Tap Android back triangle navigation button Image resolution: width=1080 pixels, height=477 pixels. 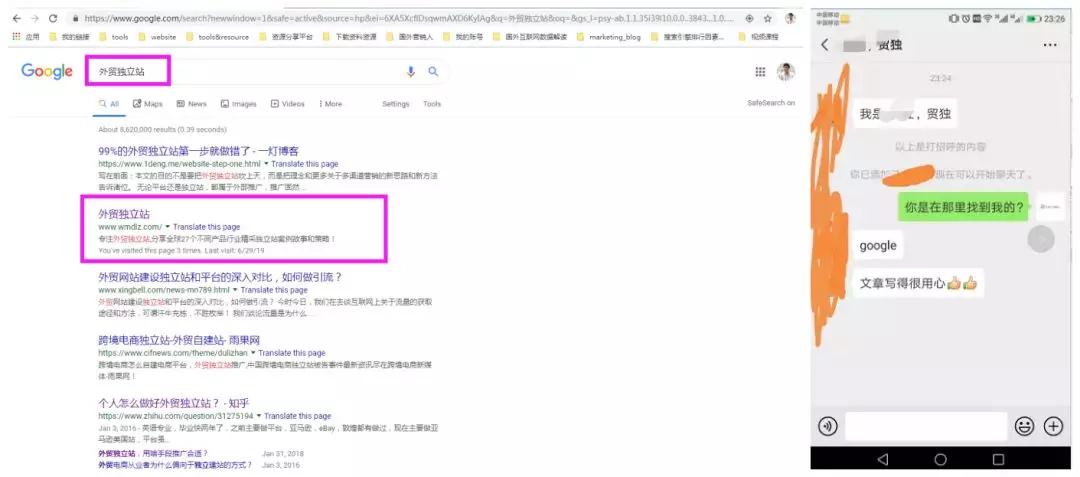tap(882, 459)
